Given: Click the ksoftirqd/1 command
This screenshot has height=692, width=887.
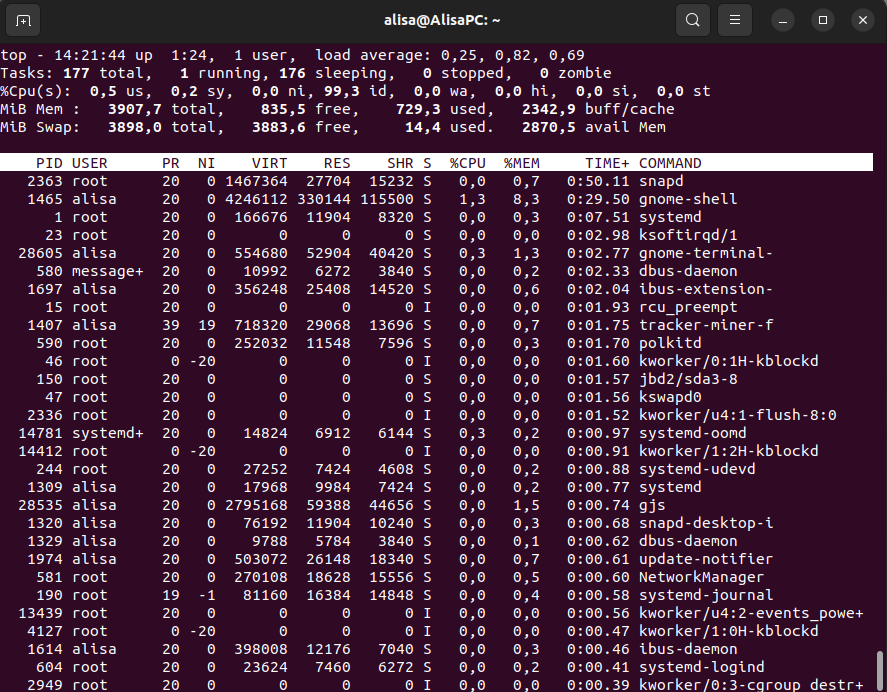Looking at the screenshot, I should pyautogui.click(x=688, y=235).
